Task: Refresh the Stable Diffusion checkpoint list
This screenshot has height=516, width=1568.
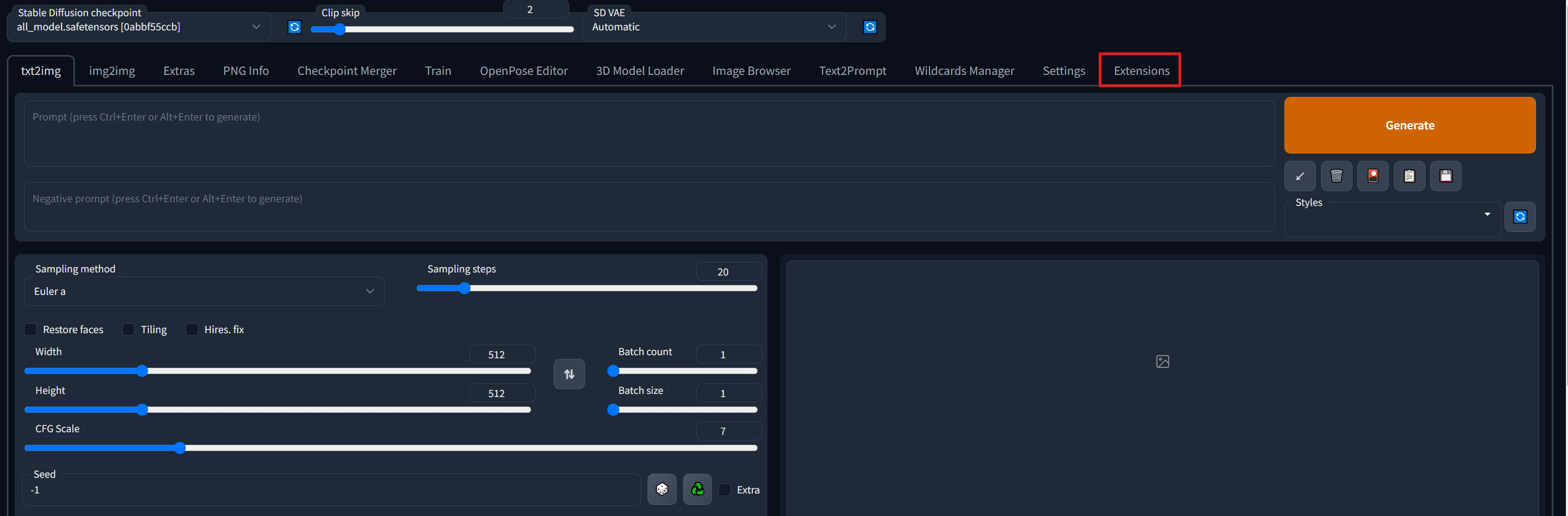Action: (x=295, y=27)
